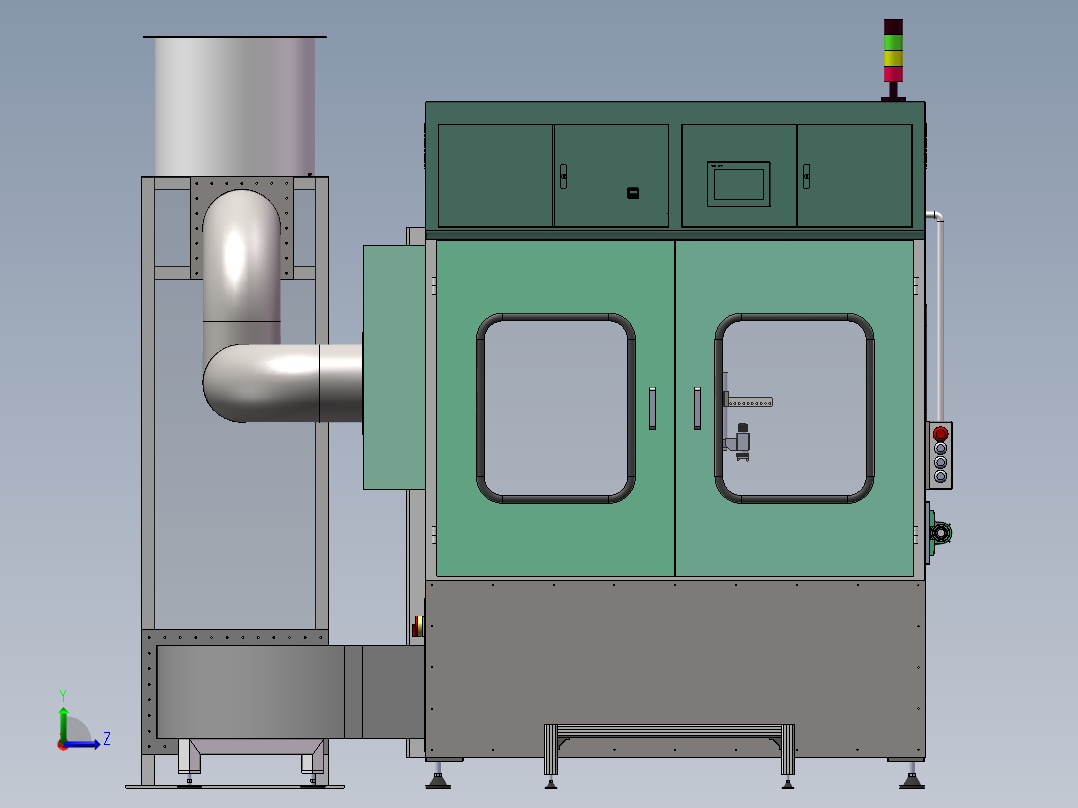Select the upper curved duct elbow
1078x808 pixels.
pyautogui.click(x=241, y=256)
